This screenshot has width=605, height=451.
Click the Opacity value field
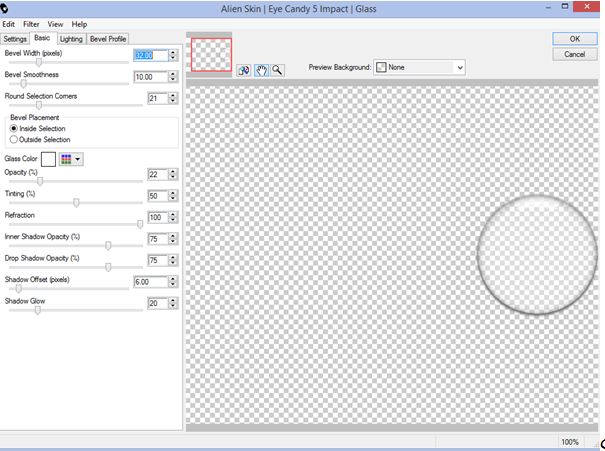tap(158, 174)
